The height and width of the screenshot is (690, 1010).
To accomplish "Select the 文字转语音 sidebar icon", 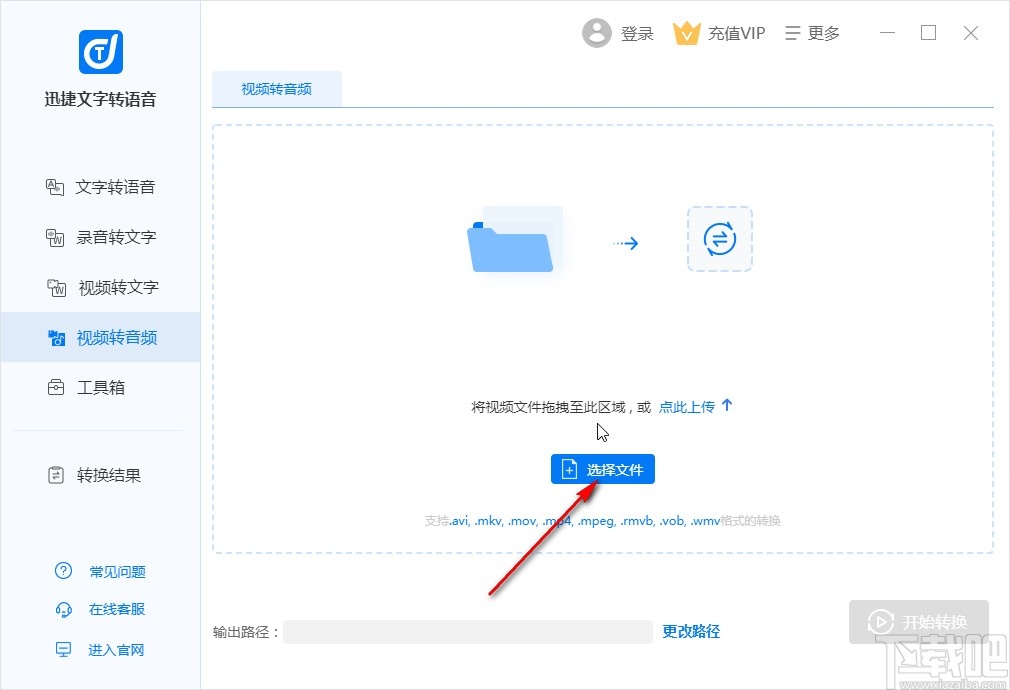I will click(x=58, y=187).
